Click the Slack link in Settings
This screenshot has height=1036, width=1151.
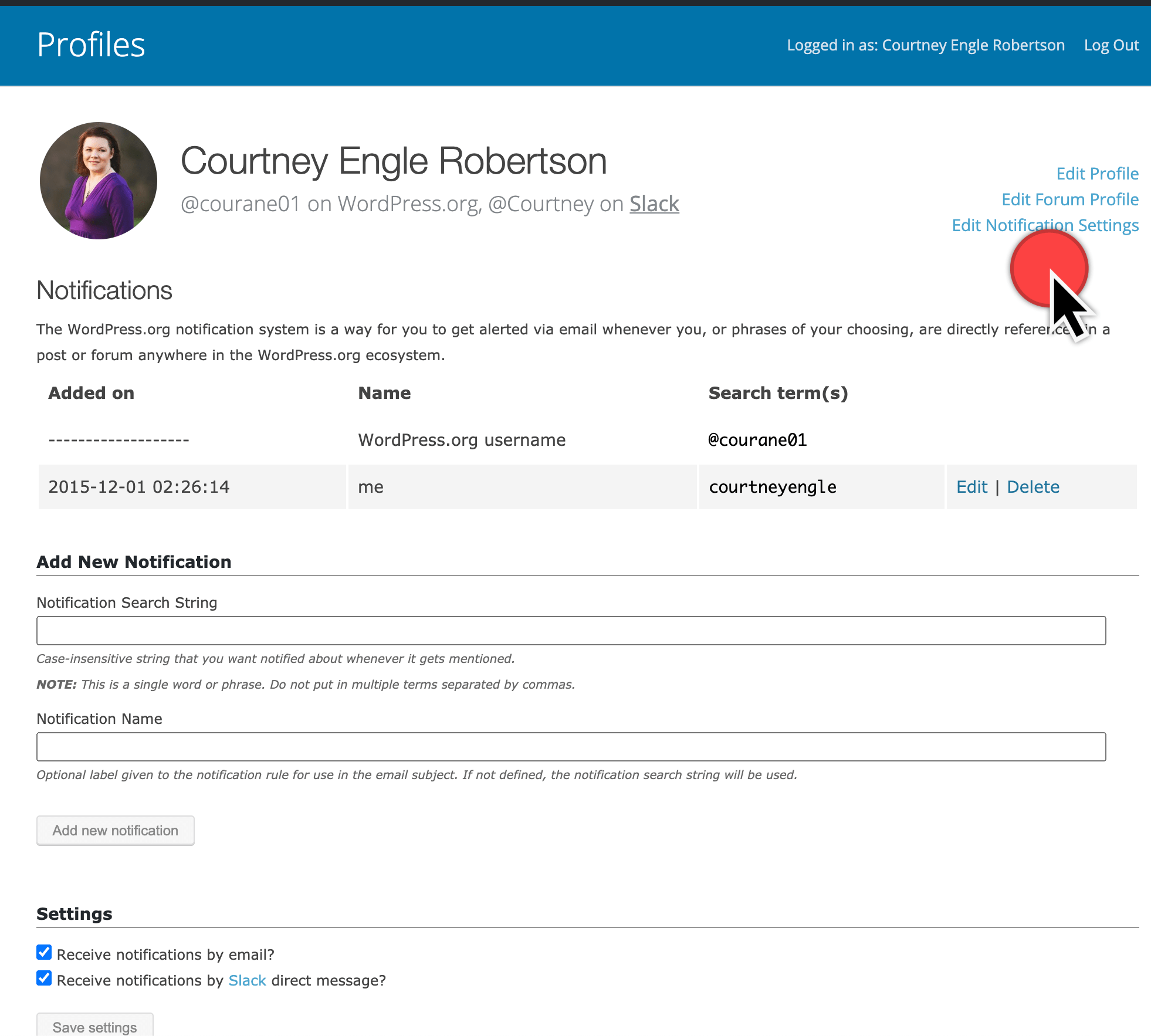pos(247,981)
